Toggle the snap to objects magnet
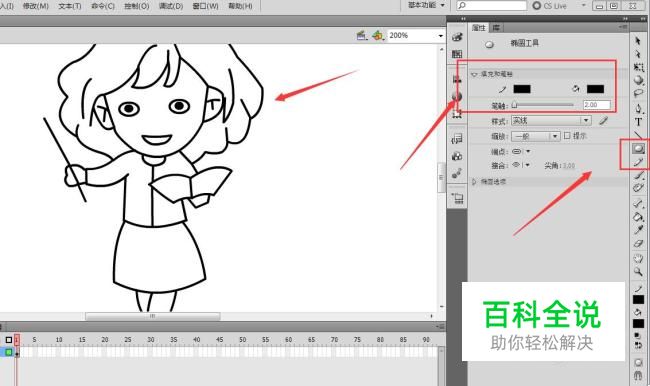This screenshot has height=386, width=650. (638, 376)
